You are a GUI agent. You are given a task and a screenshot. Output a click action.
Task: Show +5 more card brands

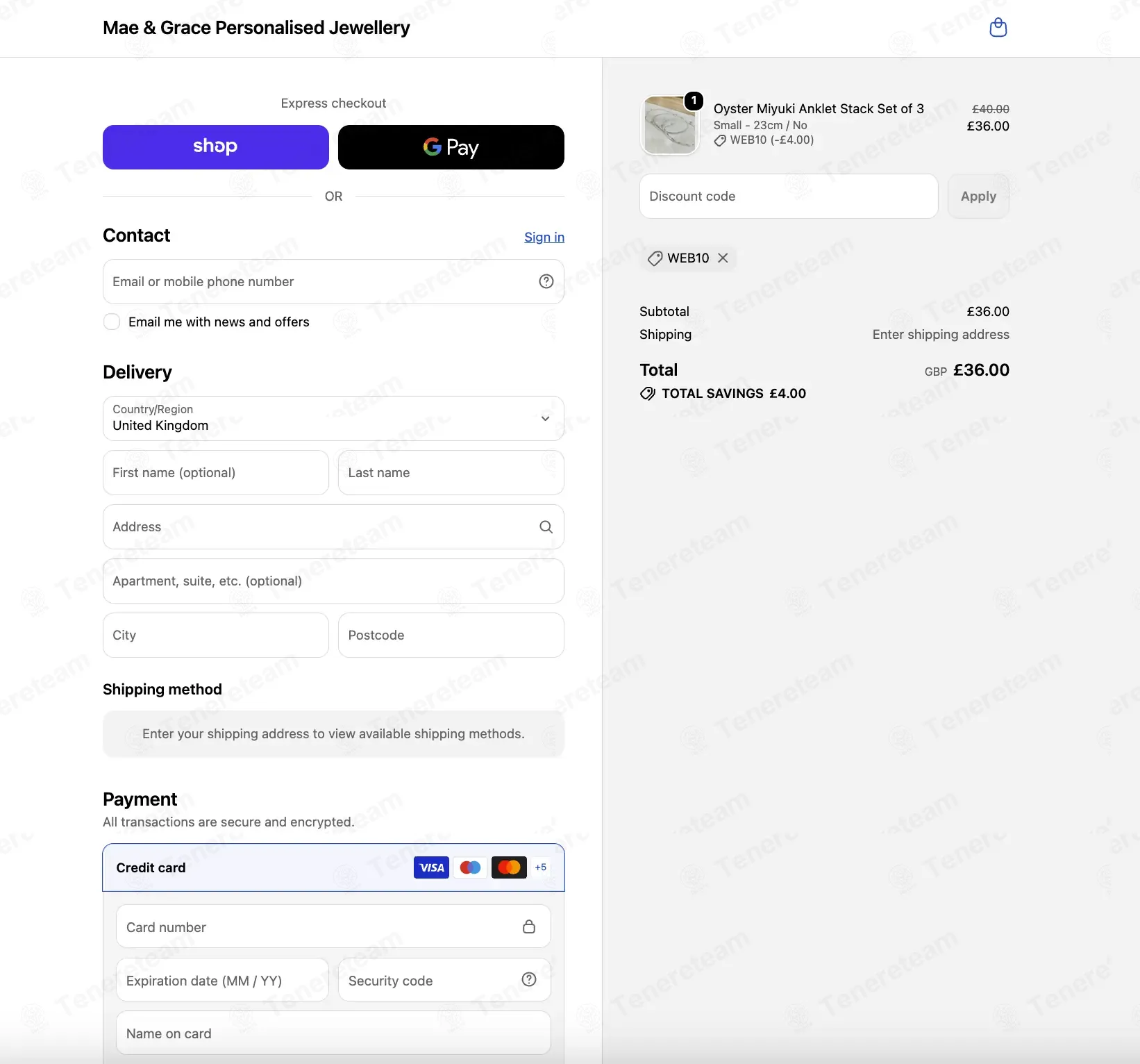coord(541,867)
